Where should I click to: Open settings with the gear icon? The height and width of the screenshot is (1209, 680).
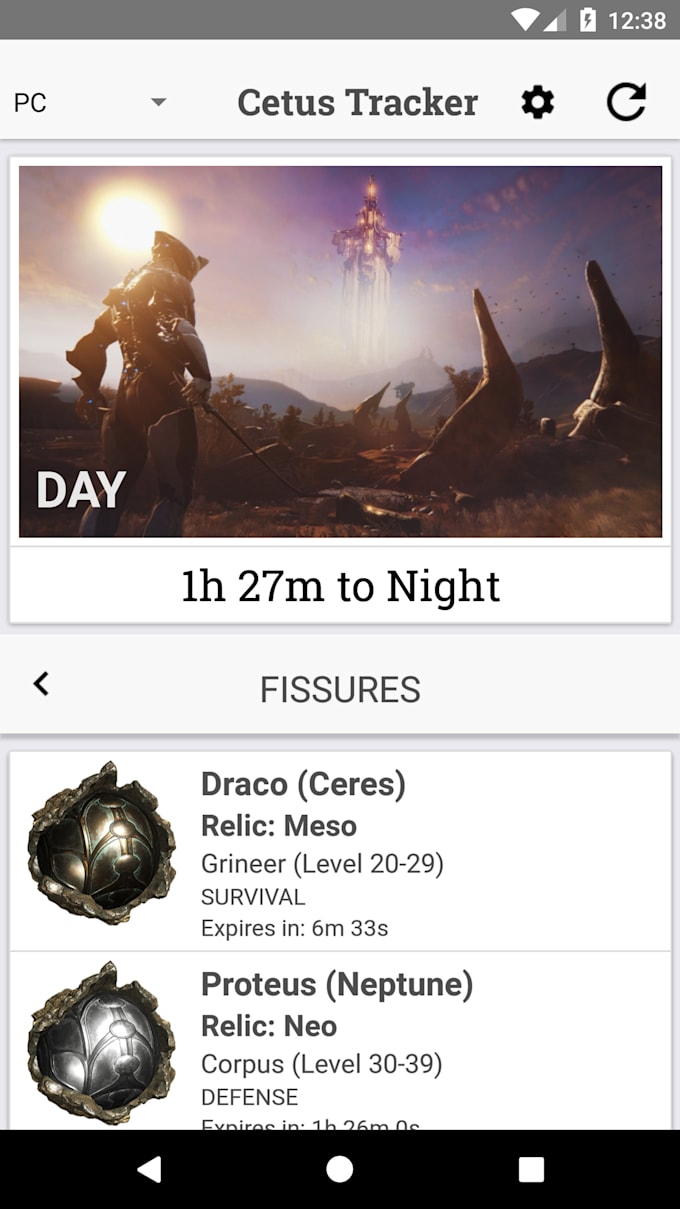pos(538,102)
